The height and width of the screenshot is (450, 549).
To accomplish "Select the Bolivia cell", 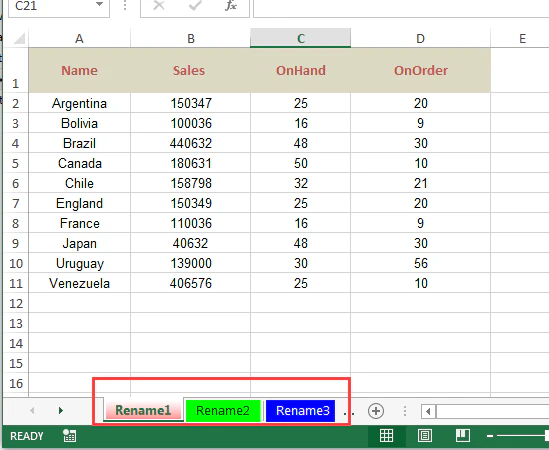I will (x=79, y=123).
